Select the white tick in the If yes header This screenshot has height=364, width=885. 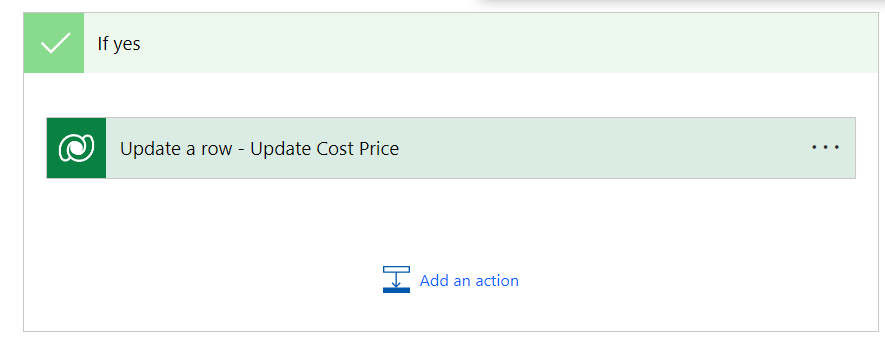tap(55, 43)
